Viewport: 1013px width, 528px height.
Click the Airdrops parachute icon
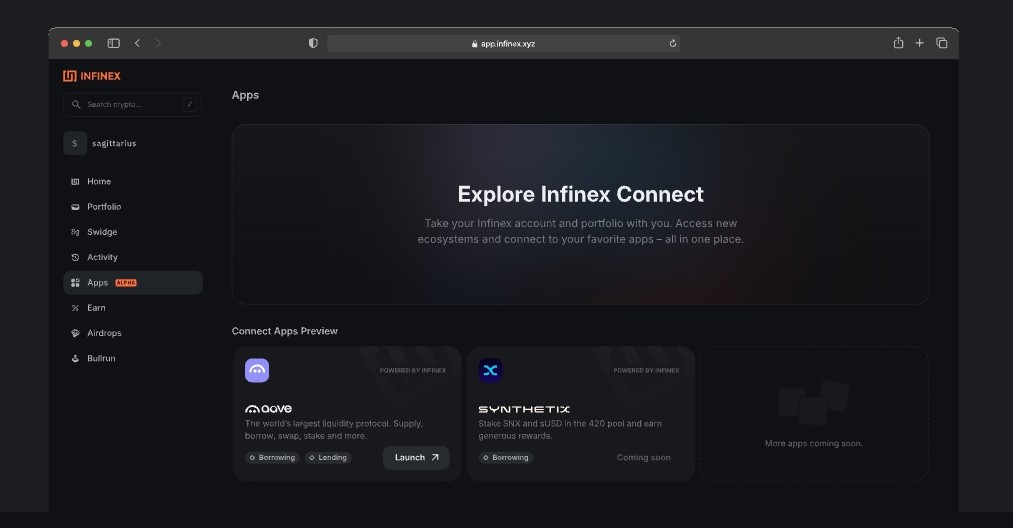point(75,333)
